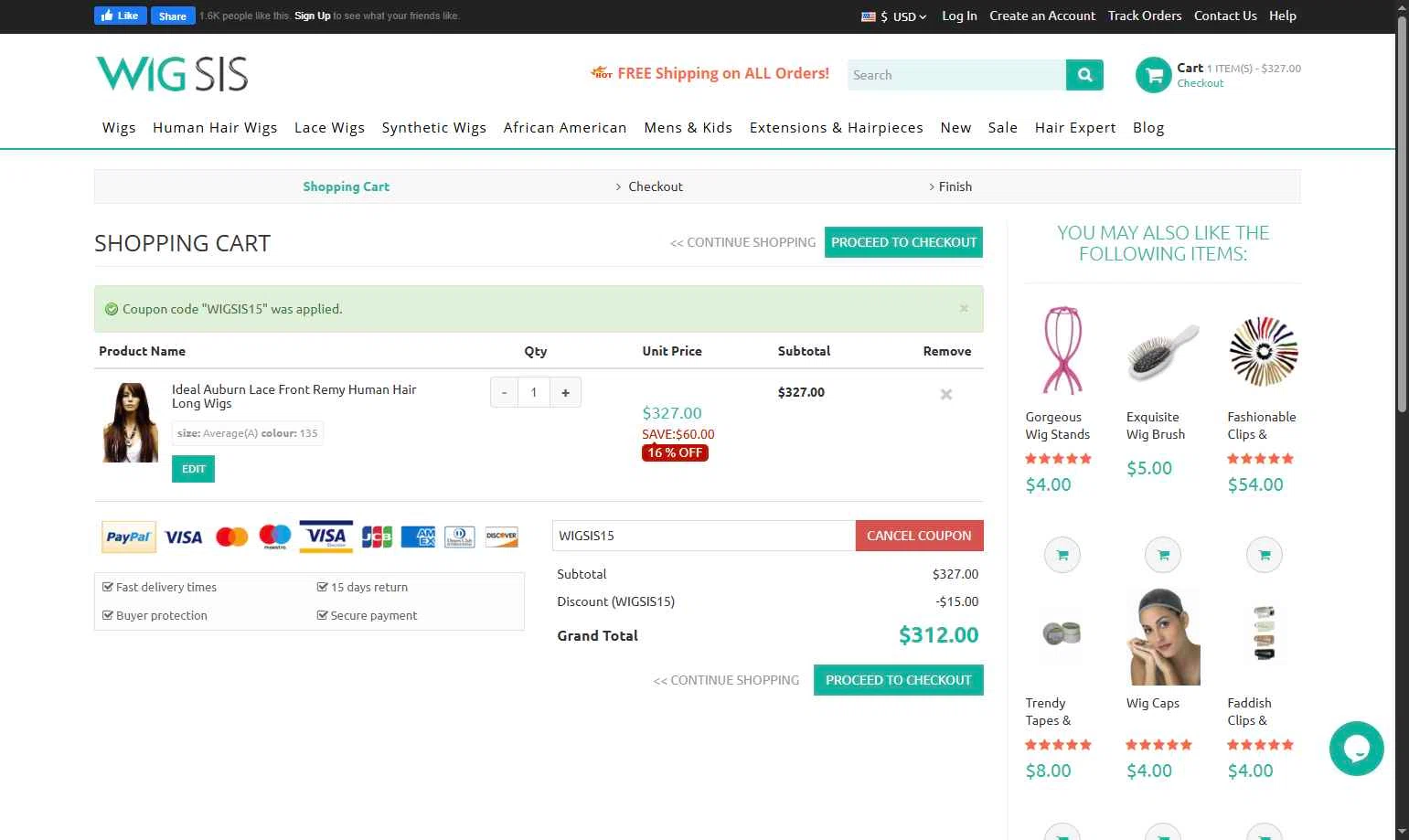Open the live chat bubble icon
The height and width of the screenshot is (840, 1409).
pos(1356,749)
